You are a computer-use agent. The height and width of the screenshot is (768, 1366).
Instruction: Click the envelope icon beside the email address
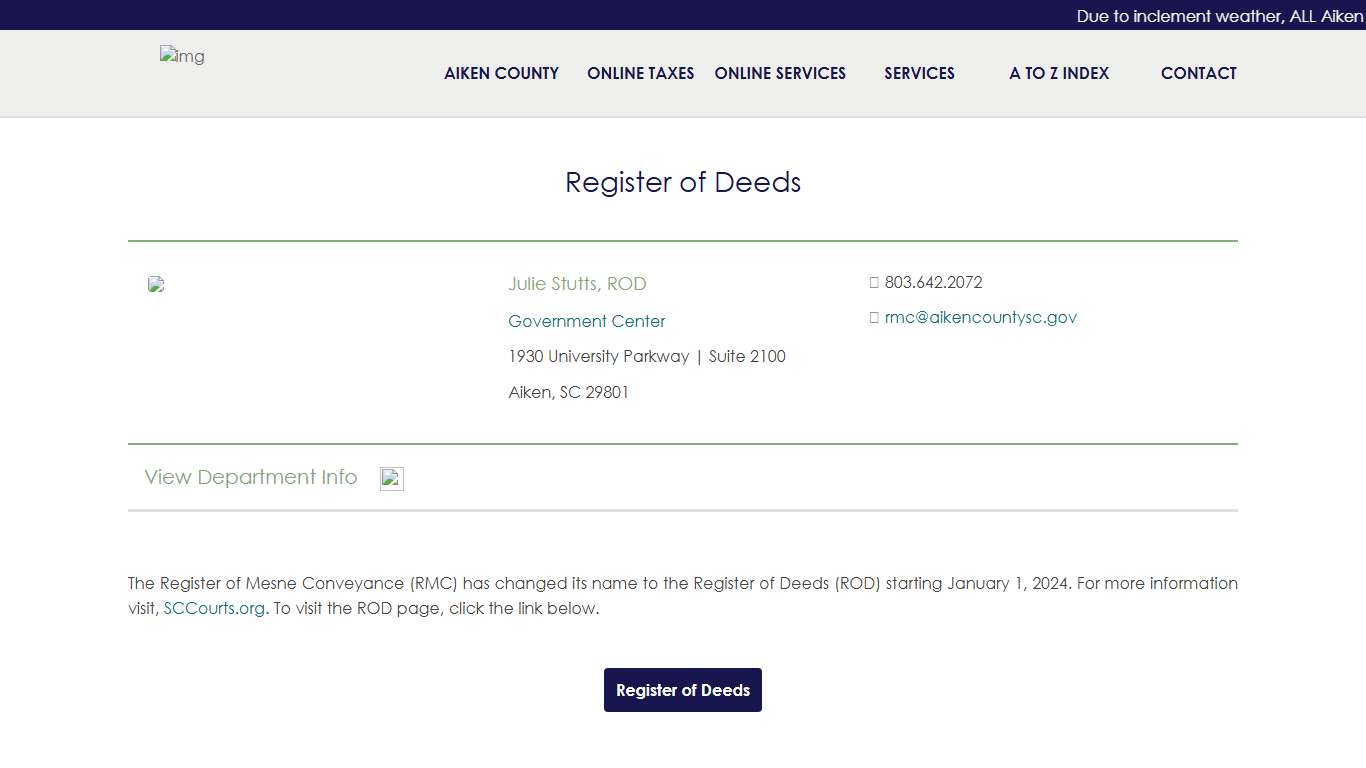874,317
